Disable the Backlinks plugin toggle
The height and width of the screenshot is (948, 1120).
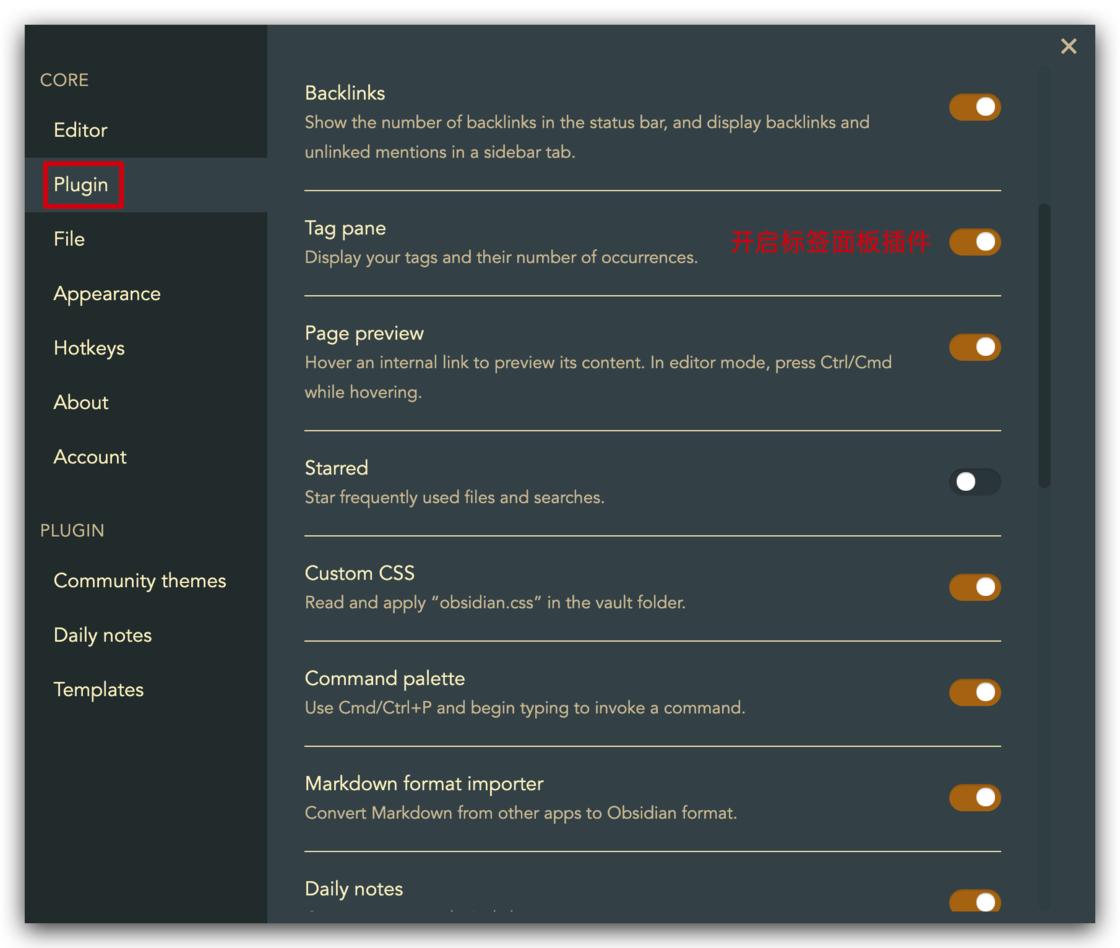974,107
